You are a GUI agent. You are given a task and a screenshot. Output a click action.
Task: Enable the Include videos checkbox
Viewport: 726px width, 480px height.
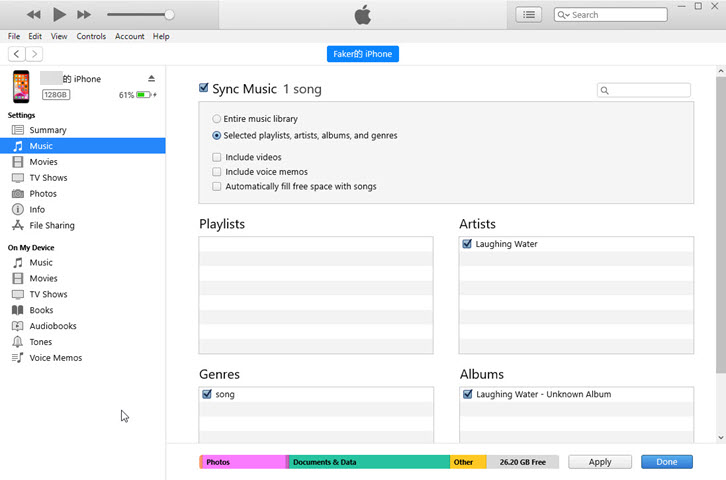pyautogui.click(x=217, y=157)
